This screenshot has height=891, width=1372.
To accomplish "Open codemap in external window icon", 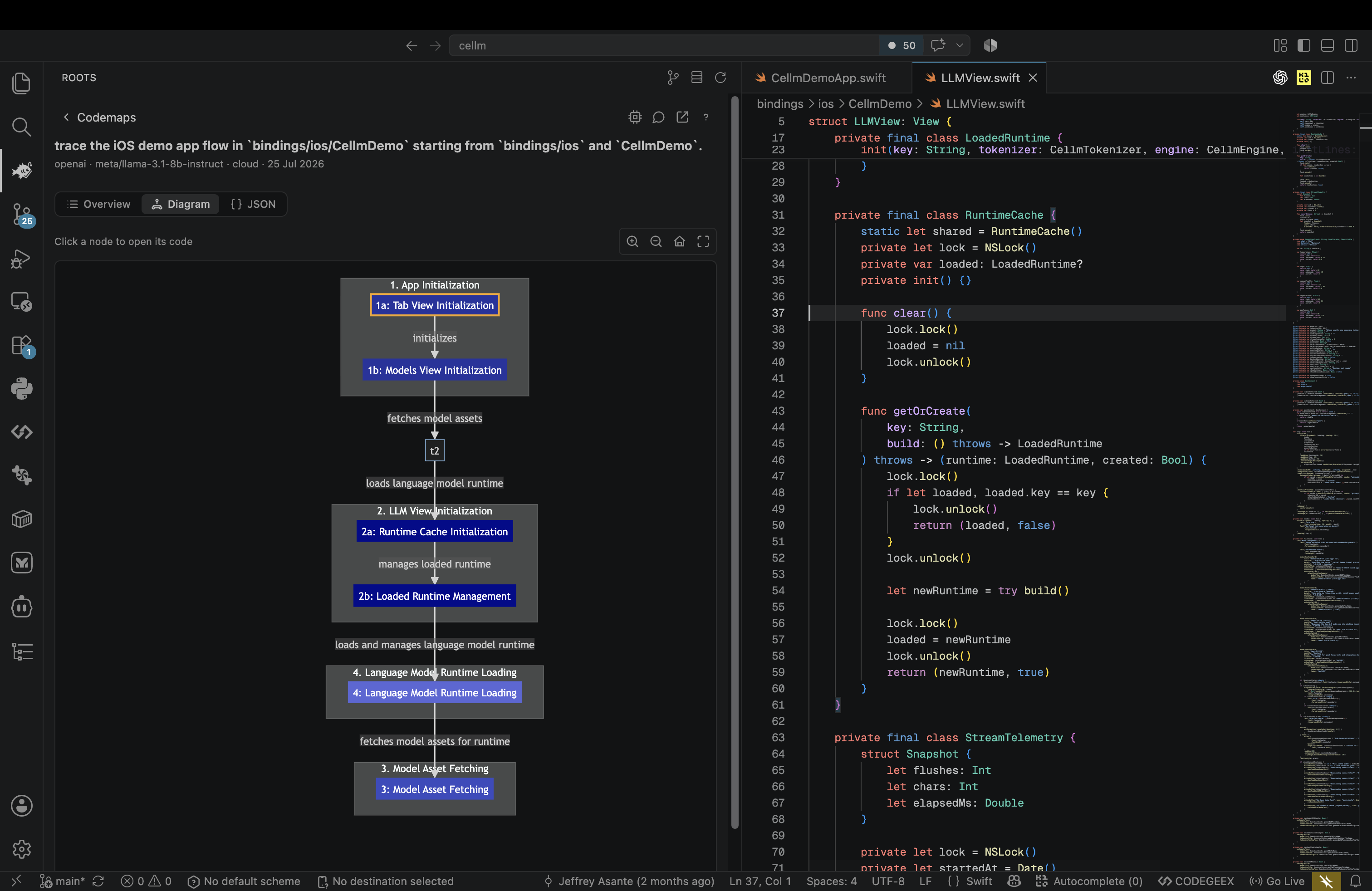I will (682, 117).
